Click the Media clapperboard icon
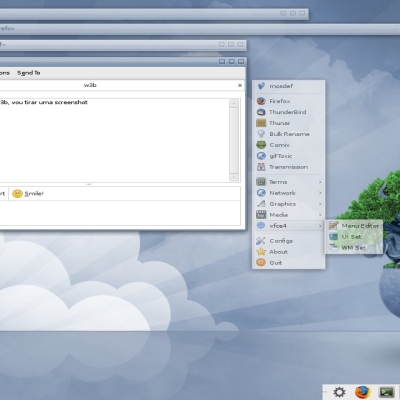The height and width of the screenshot is (400, 400). coord(261,215)
